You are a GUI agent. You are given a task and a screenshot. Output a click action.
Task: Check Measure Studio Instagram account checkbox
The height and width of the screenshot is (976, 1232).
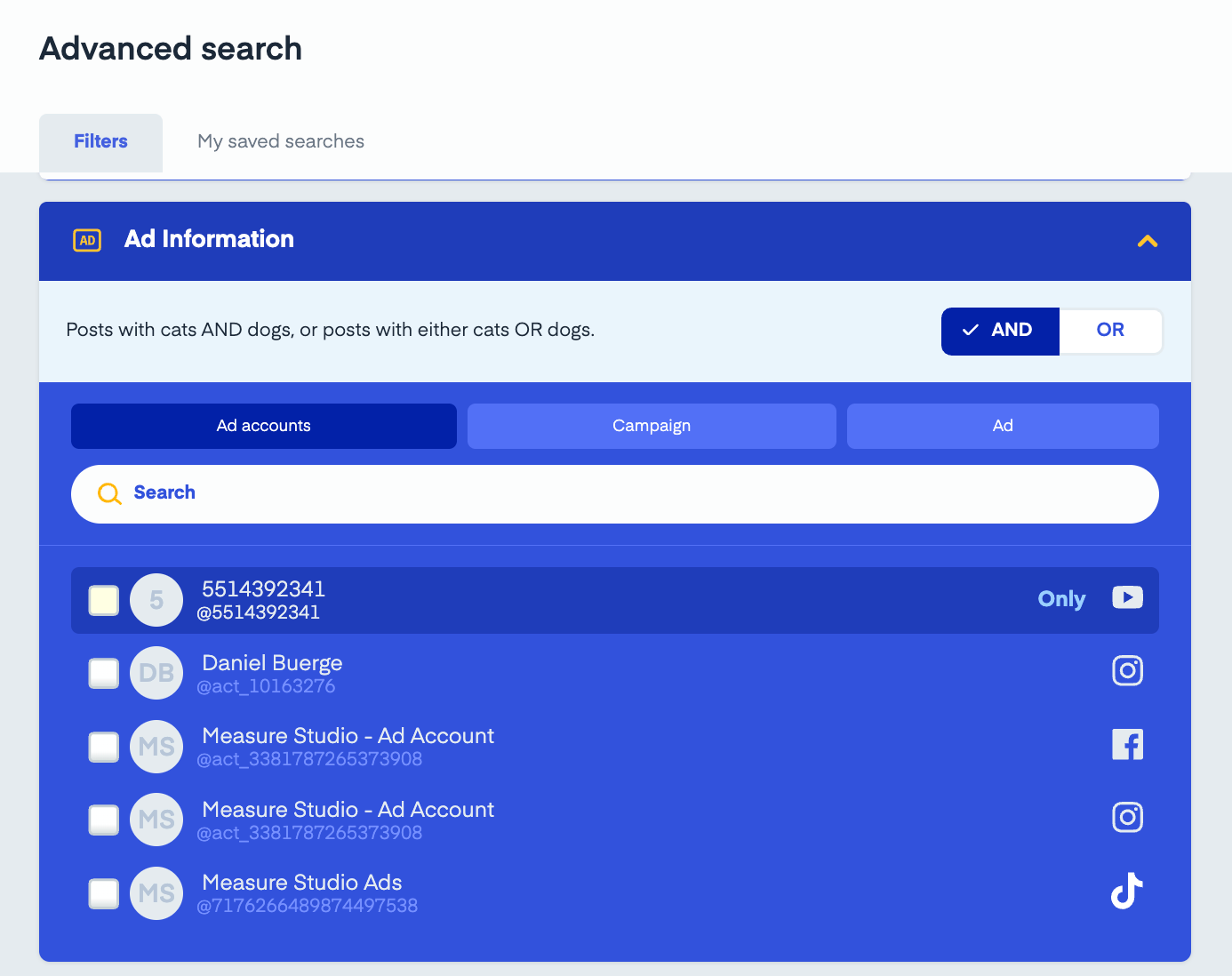click(x=104, y=820)
